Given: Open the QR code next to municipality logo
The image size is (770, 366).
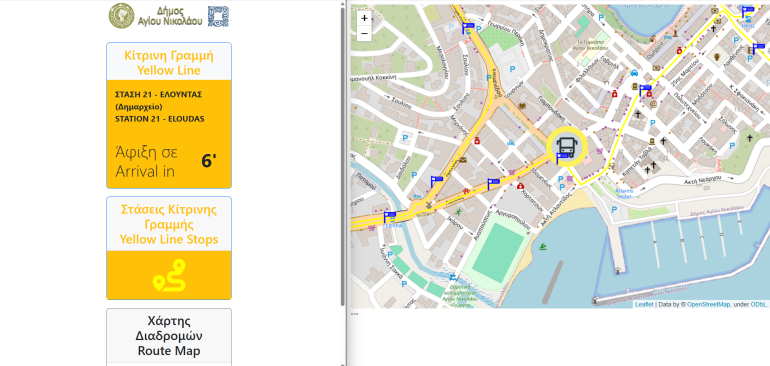Looking at the screenshot, I should click(x=218, y=16).
